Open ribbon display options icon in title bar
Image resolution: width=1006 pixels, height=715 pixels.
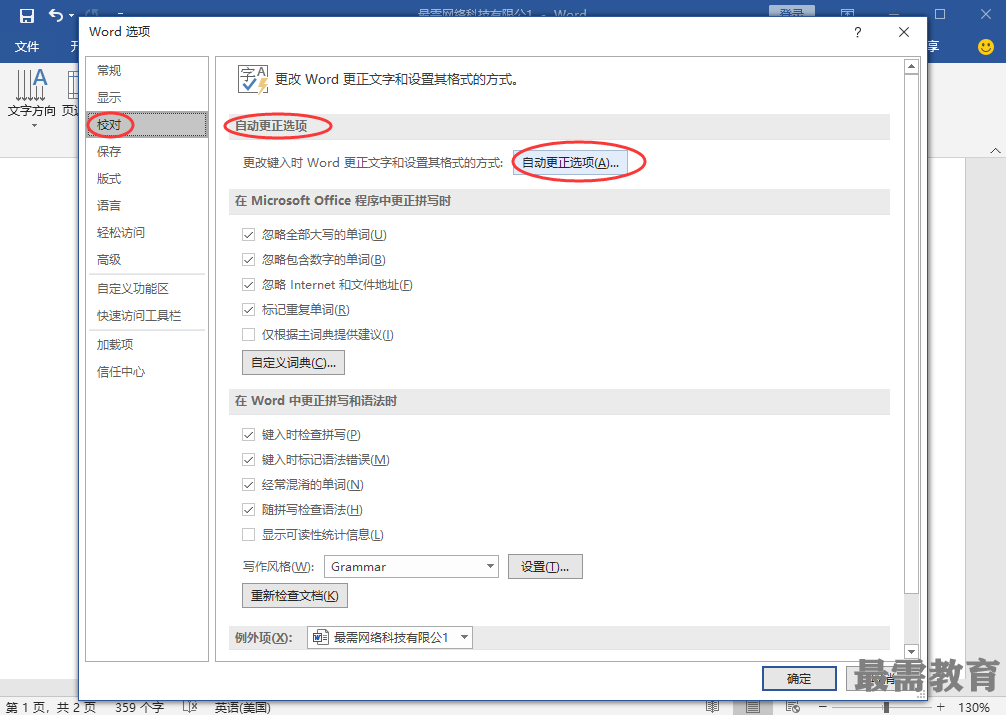(848, 13)
